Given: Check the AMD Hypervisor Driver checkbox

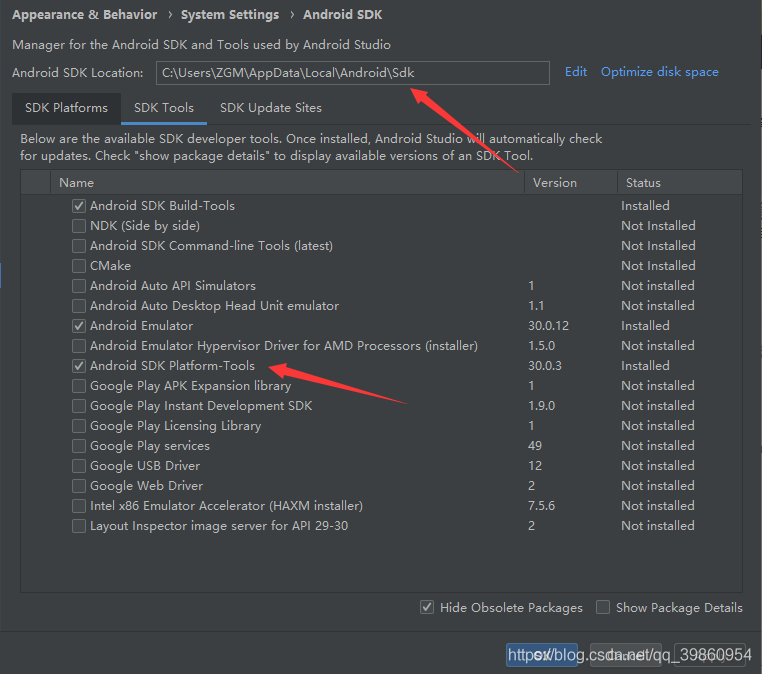Looking at the screenshot, I should point(79,346).
